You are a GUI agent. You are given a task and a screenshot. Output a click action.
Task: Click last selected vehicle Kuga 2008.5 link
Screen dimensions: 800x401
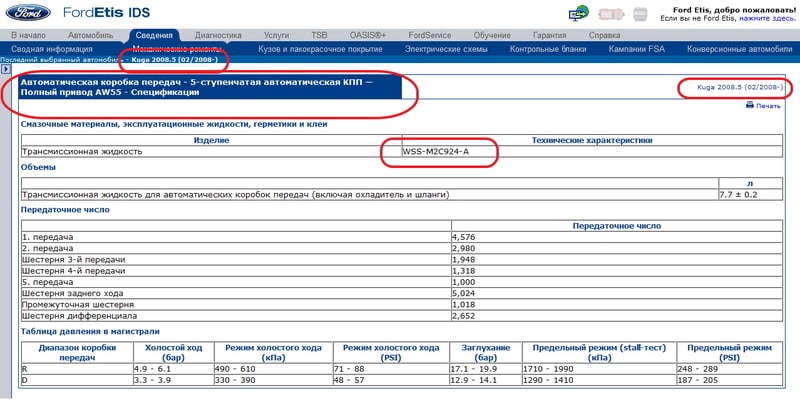point(174,60)
